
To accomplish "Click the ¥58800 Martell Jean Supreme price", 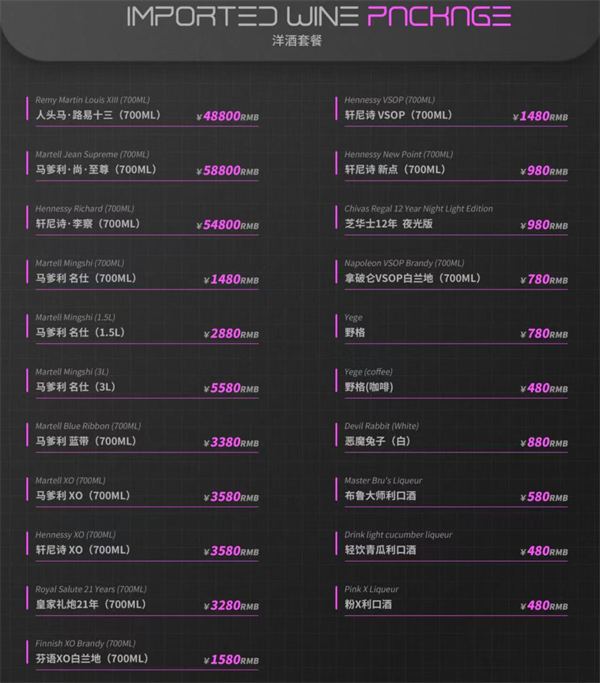I will [230, 171].
